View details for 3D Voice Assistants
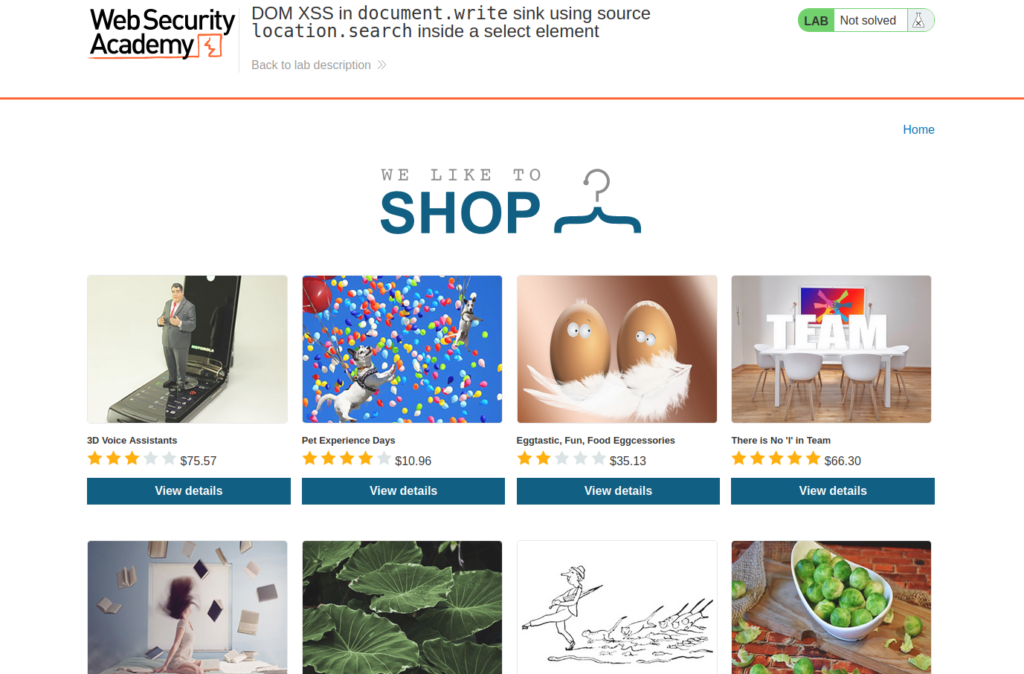1024x674 pixels. point(189,491)
